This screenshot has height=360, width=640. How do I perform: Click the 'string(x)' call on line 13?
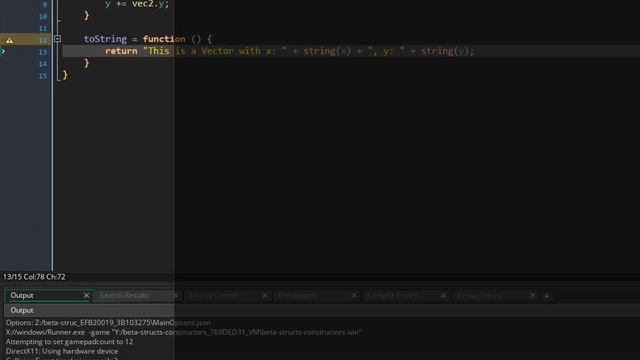(x=327, y=51)
